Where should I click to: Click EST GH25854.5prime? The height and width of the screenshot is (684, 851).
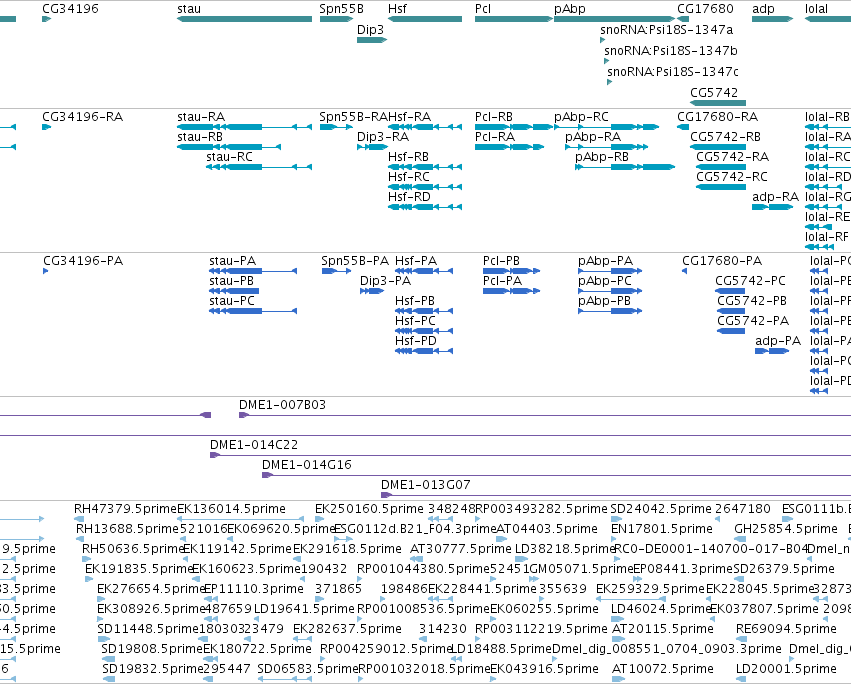786,529
